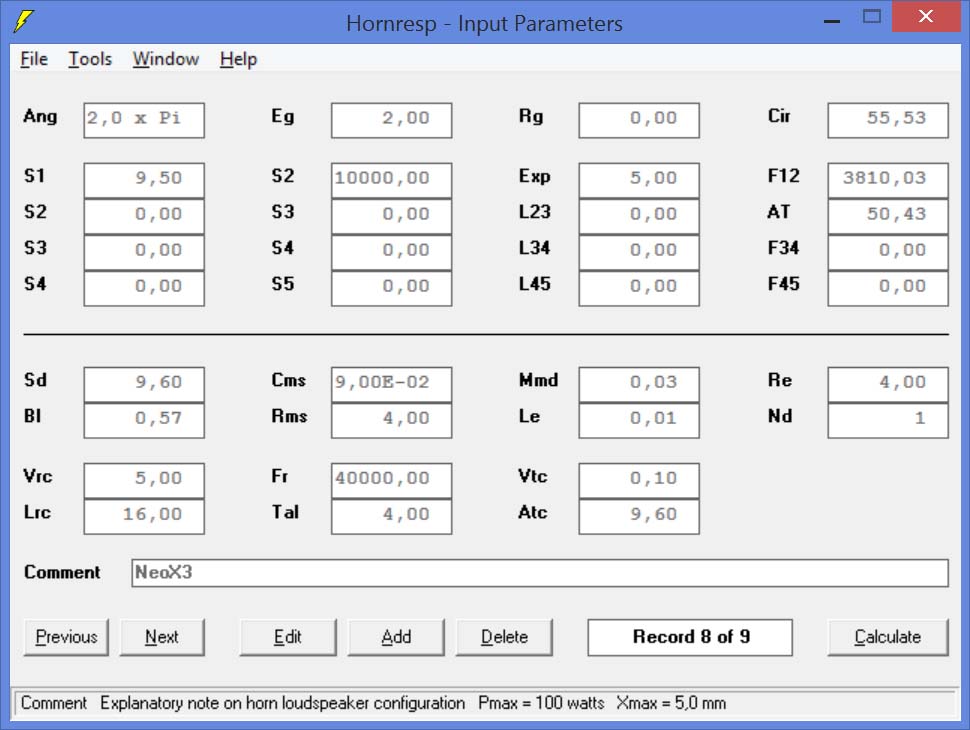Viewport: 970px width, 730px height.
Task: Open the Help menu
Action: pos(238,59)
